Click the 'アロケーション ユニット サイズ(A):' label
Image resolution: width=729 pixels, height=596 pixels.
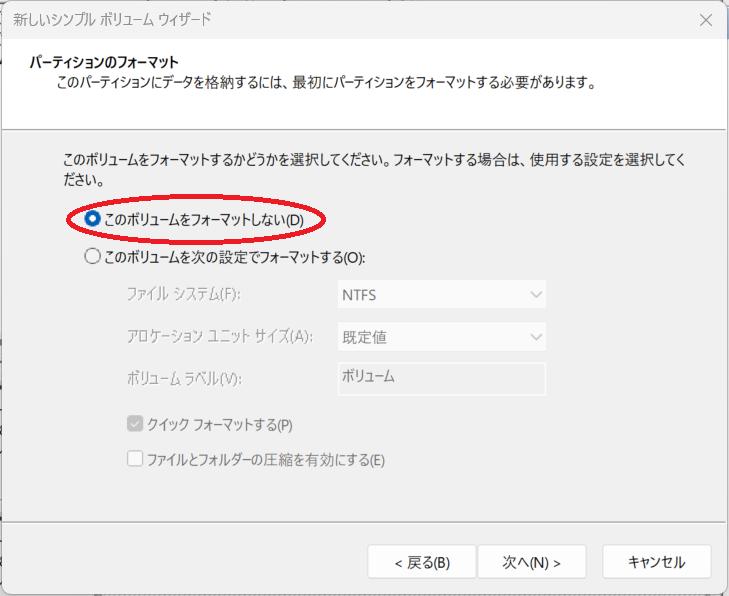[220, 336]
